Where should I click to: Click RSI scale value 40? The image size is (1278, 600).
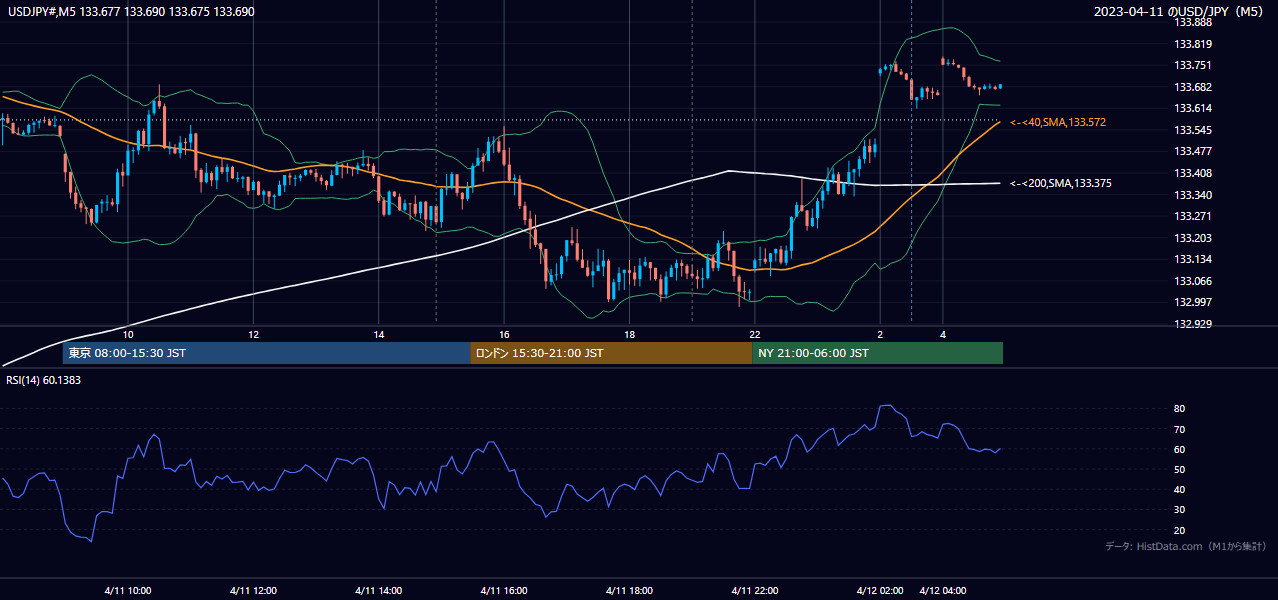[1179, 489]
